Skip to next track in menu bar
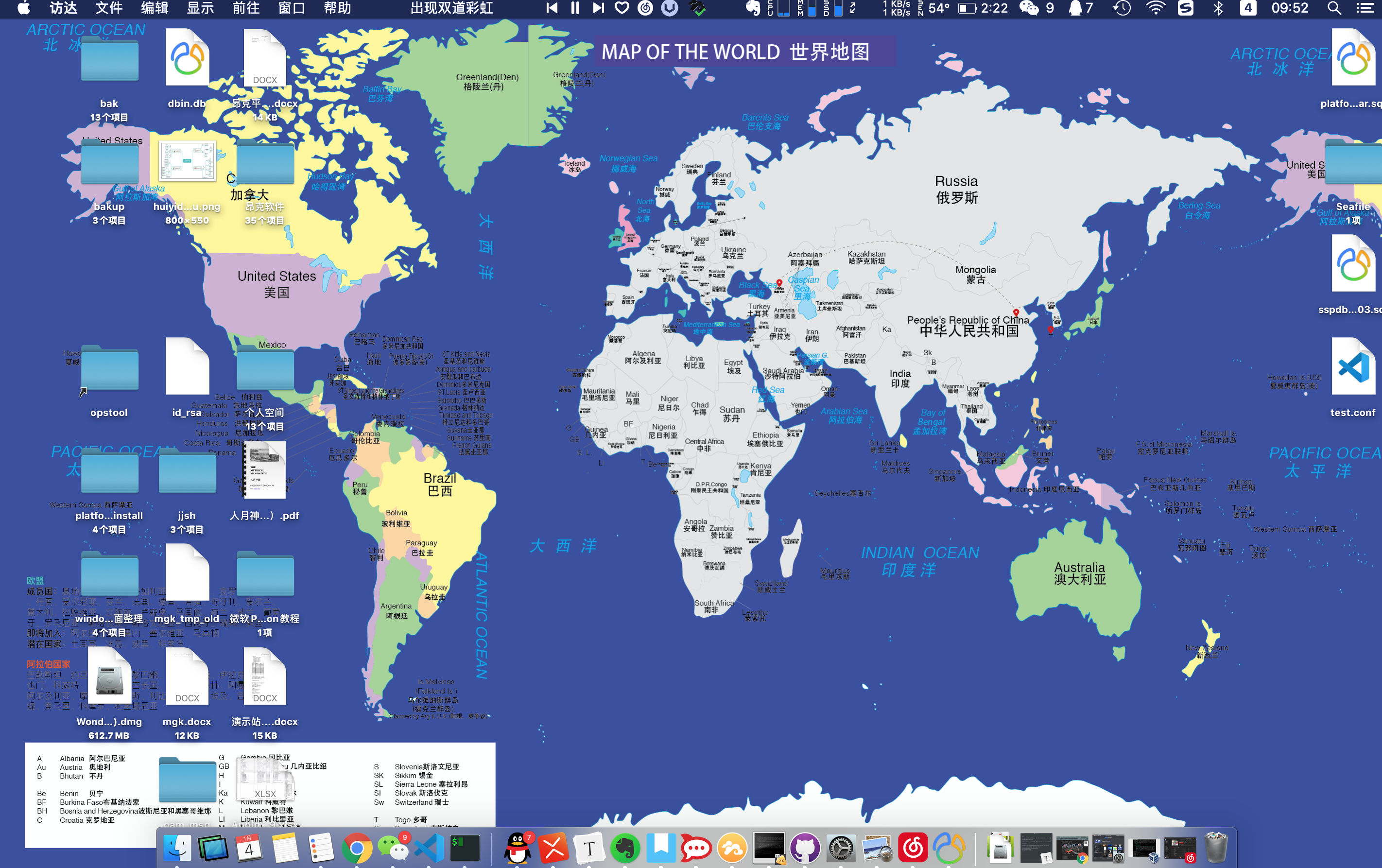 tap(598, 8)
